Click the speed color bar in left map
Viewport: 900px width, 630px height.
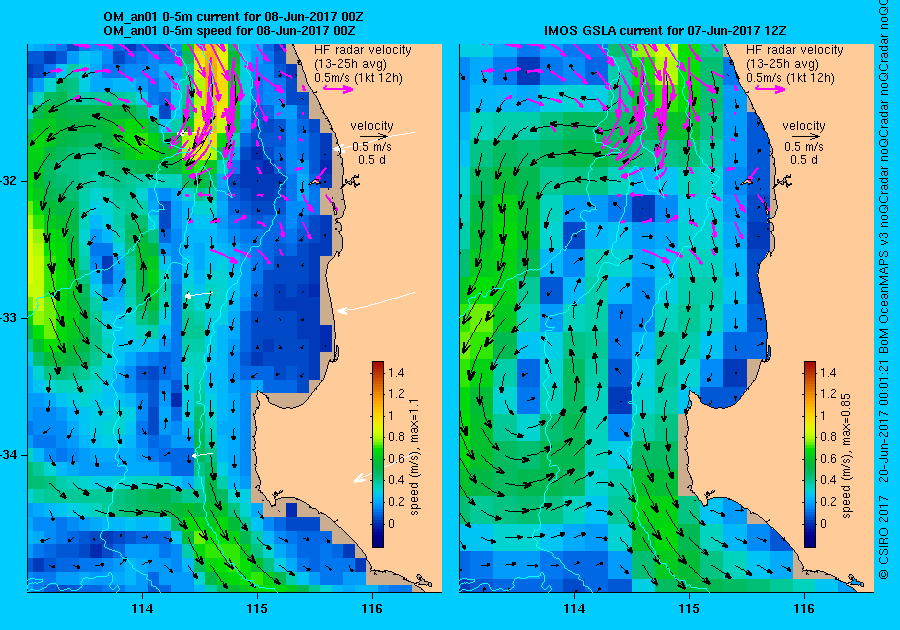click(378, 454)
